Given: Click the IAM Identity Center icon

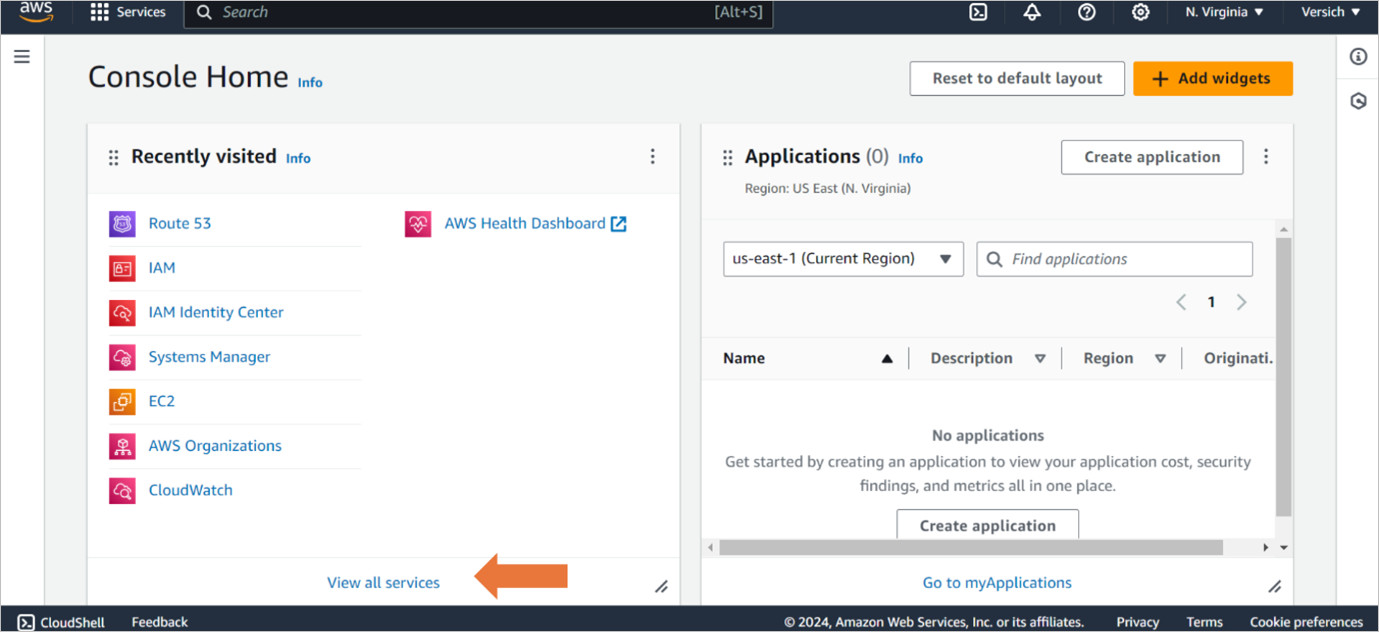Looking at the screenshot, I should (122, 313).
